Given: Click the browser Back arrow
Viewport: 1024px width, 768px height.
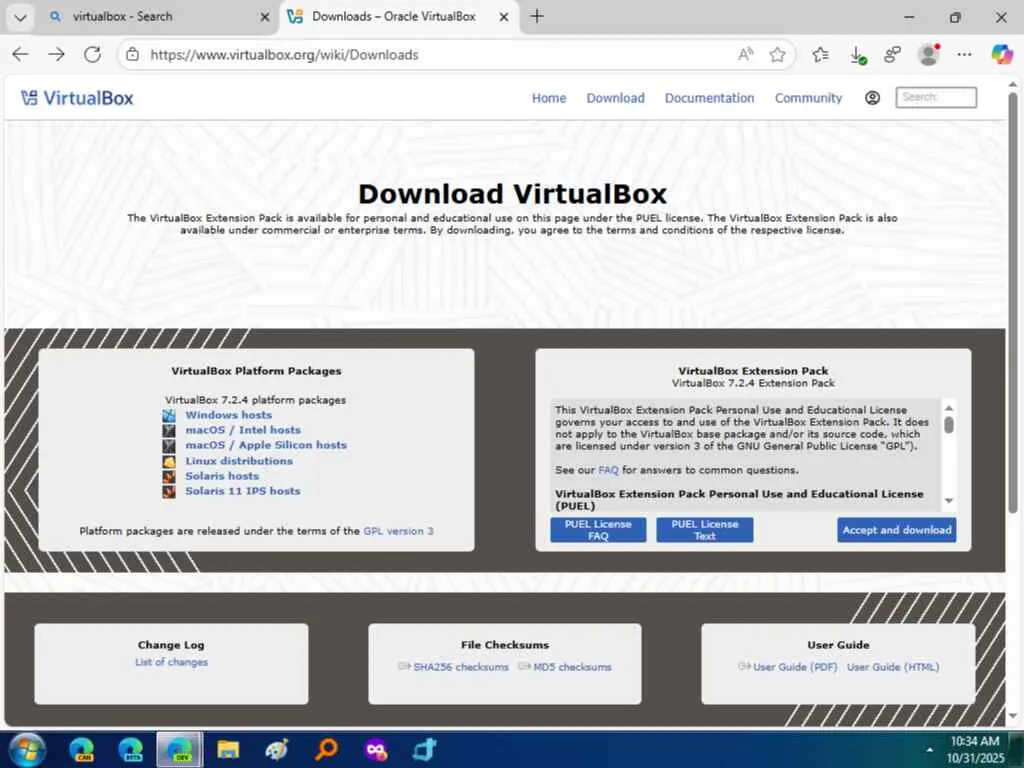Looking at the screenshot, I should coord(20,54).
